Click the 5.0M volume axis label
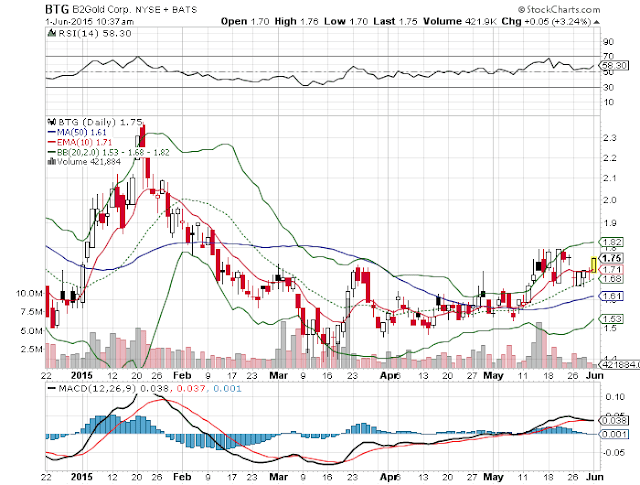The width and height of the screenshot is (640, 485). coord(31,331)
